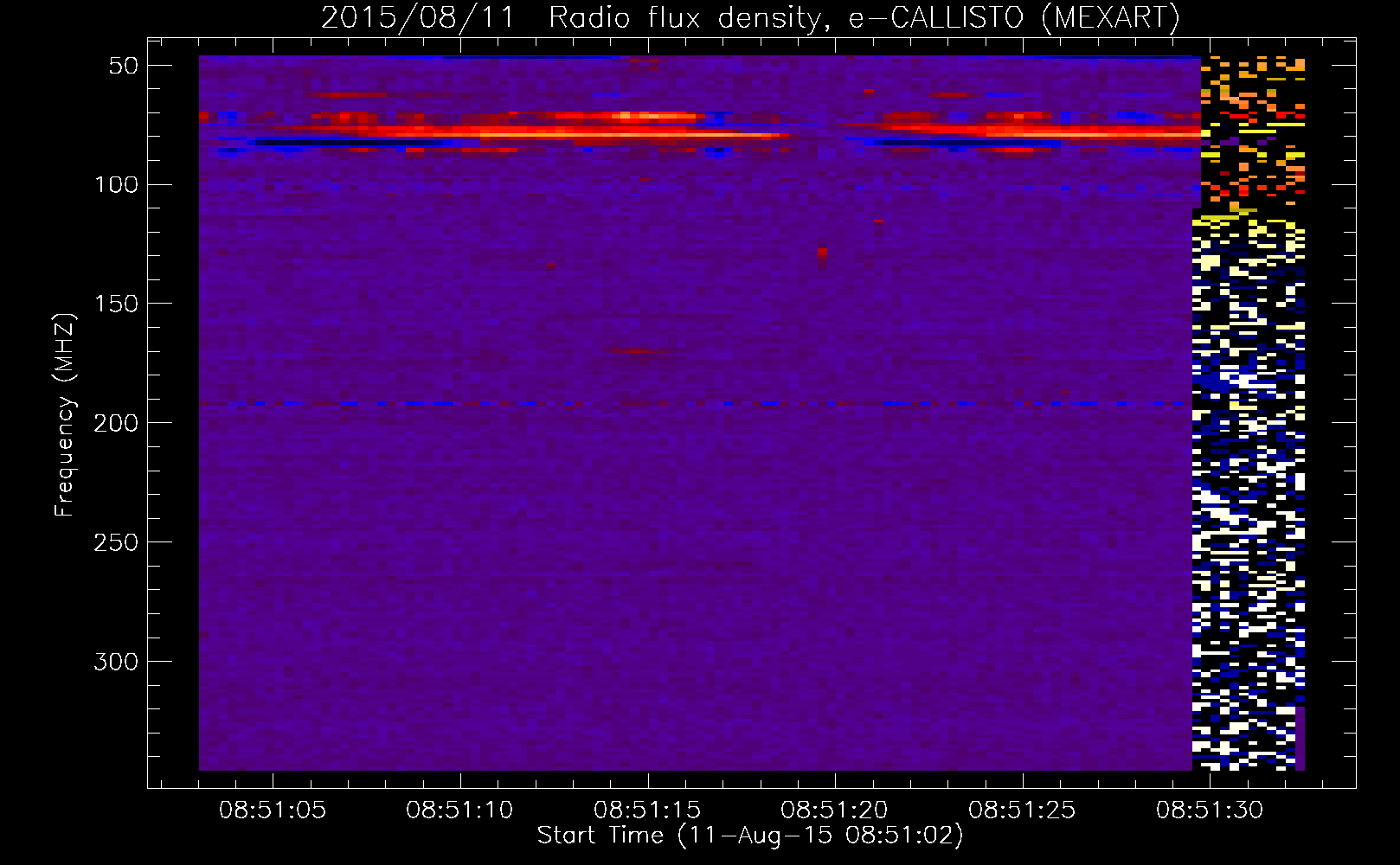Click the 08:51:15 time tick label

647,811
